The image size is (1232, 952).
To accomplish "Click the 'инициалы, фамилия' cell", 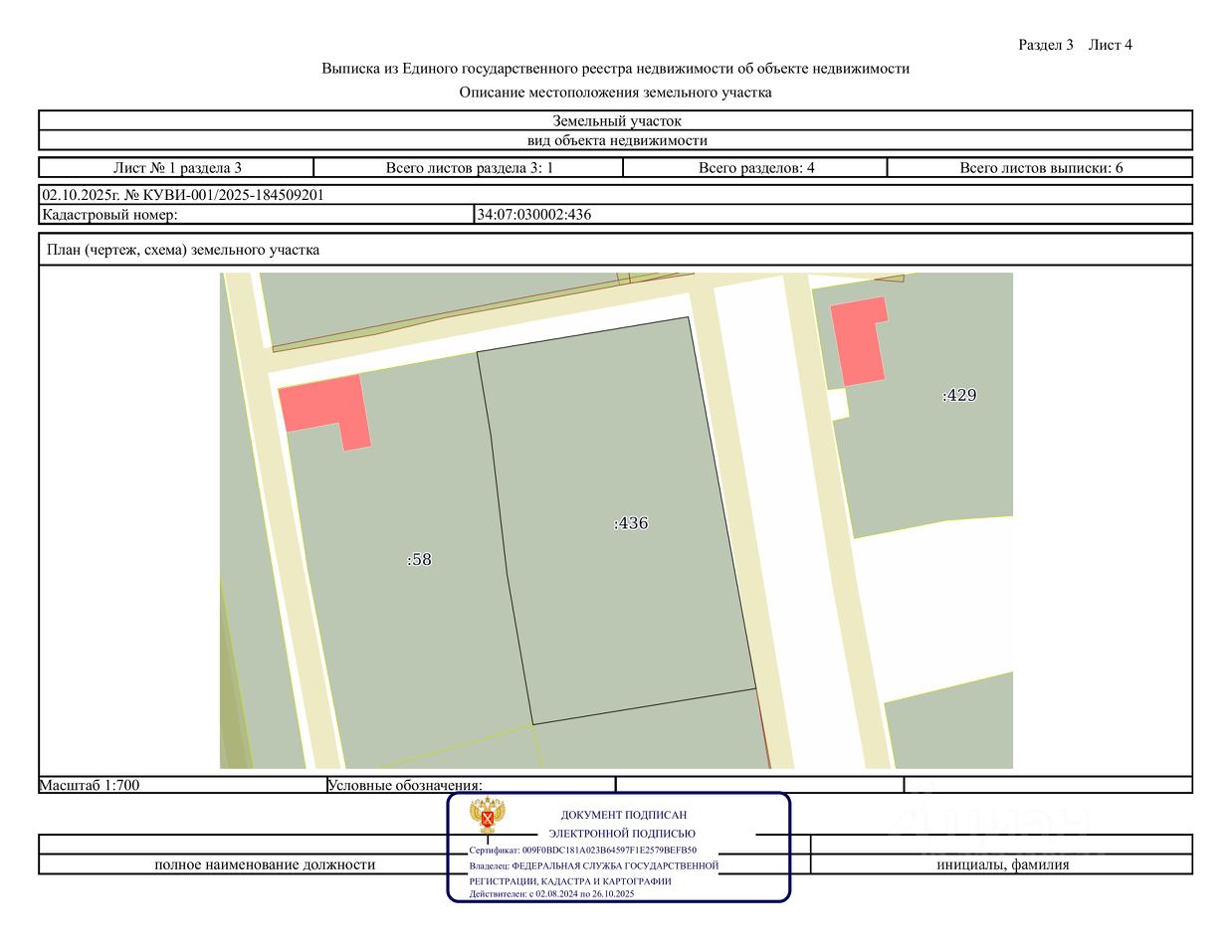I will [1002, 864].
